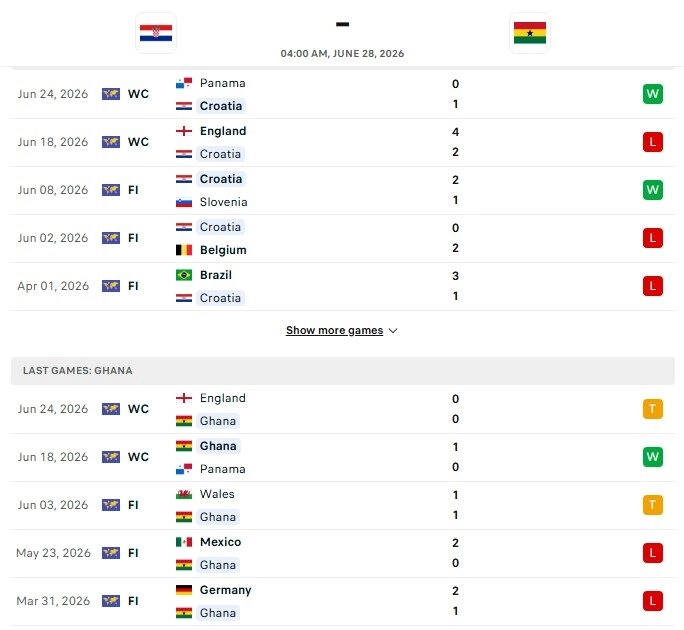Click the Brazil flag icon
Viewport: 684px width, 630px height.
point(184,275)
